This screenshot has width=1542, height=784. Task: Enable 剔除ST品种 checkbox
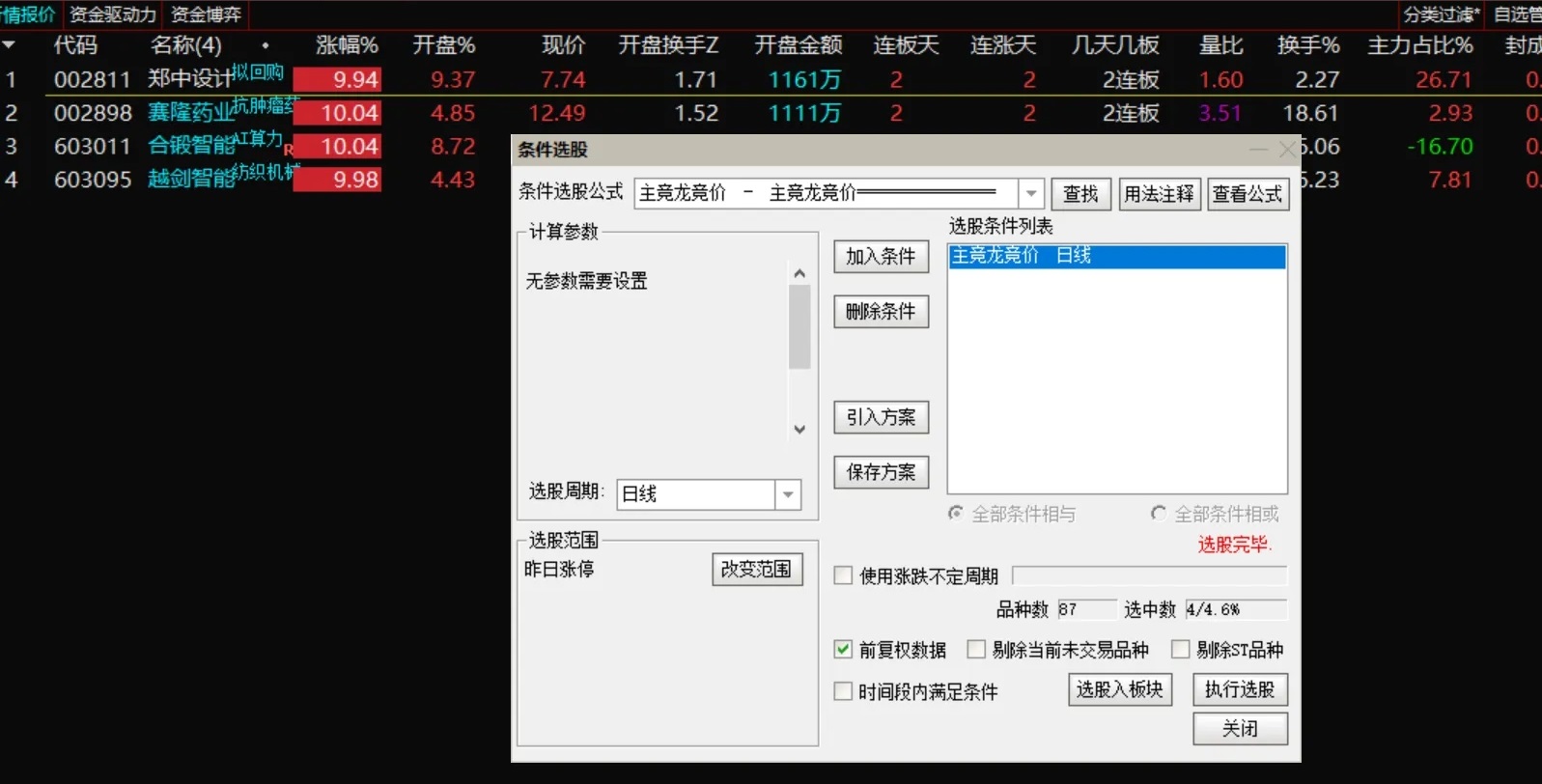click(x=1180, y=649)
